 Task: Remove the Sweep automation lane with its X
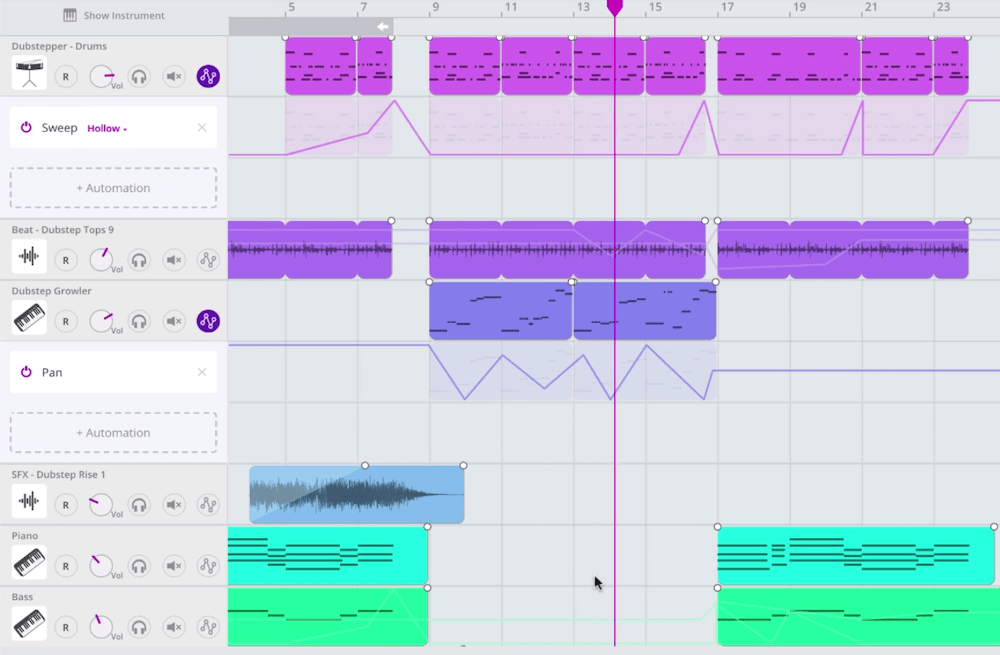pos(200,127)
